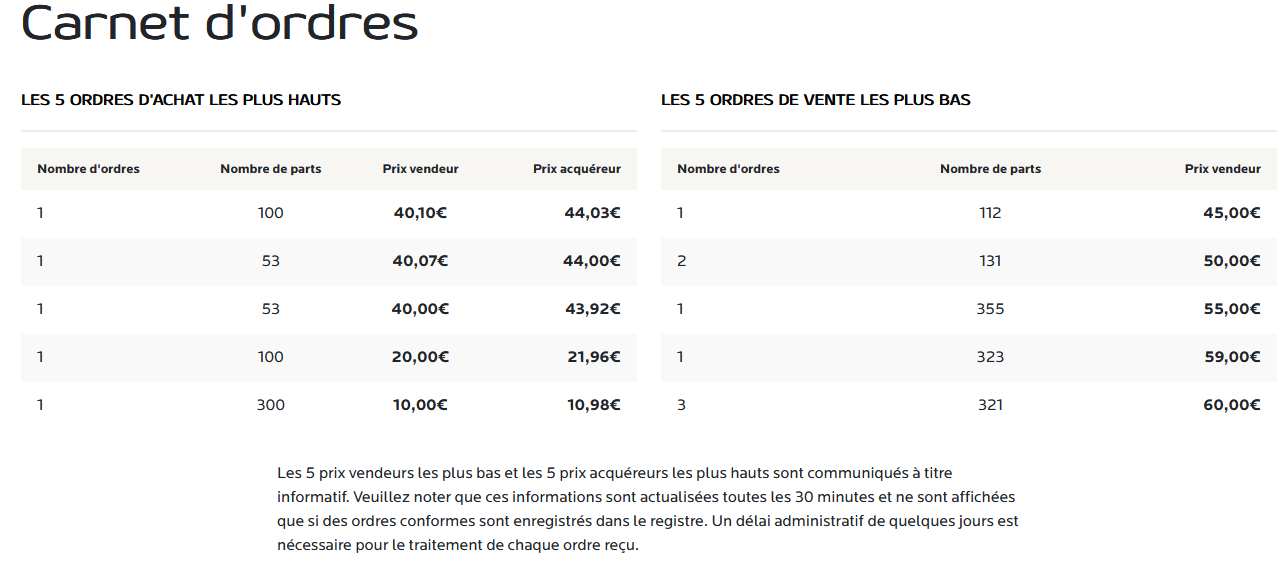This screenshot has height=571, width=1280.
Task: Click the sell row with 323 parts
Action: [x=969, y=357]
